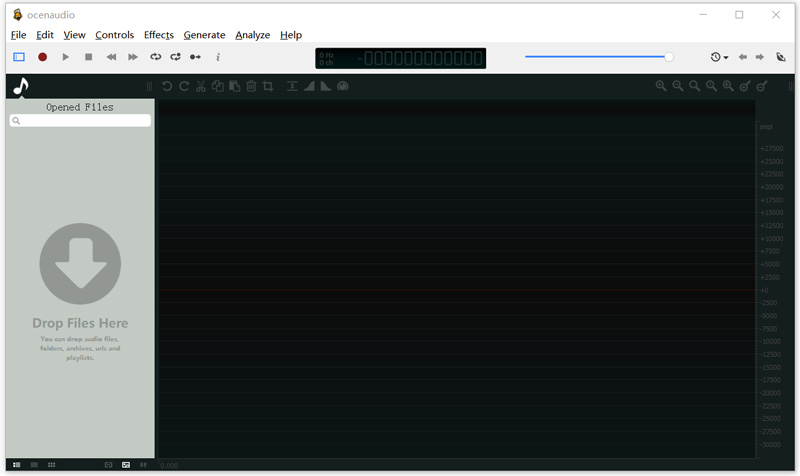Open the Controls menu
The height and width of the screenshot is (476, 800).
(x=114, y=35)
